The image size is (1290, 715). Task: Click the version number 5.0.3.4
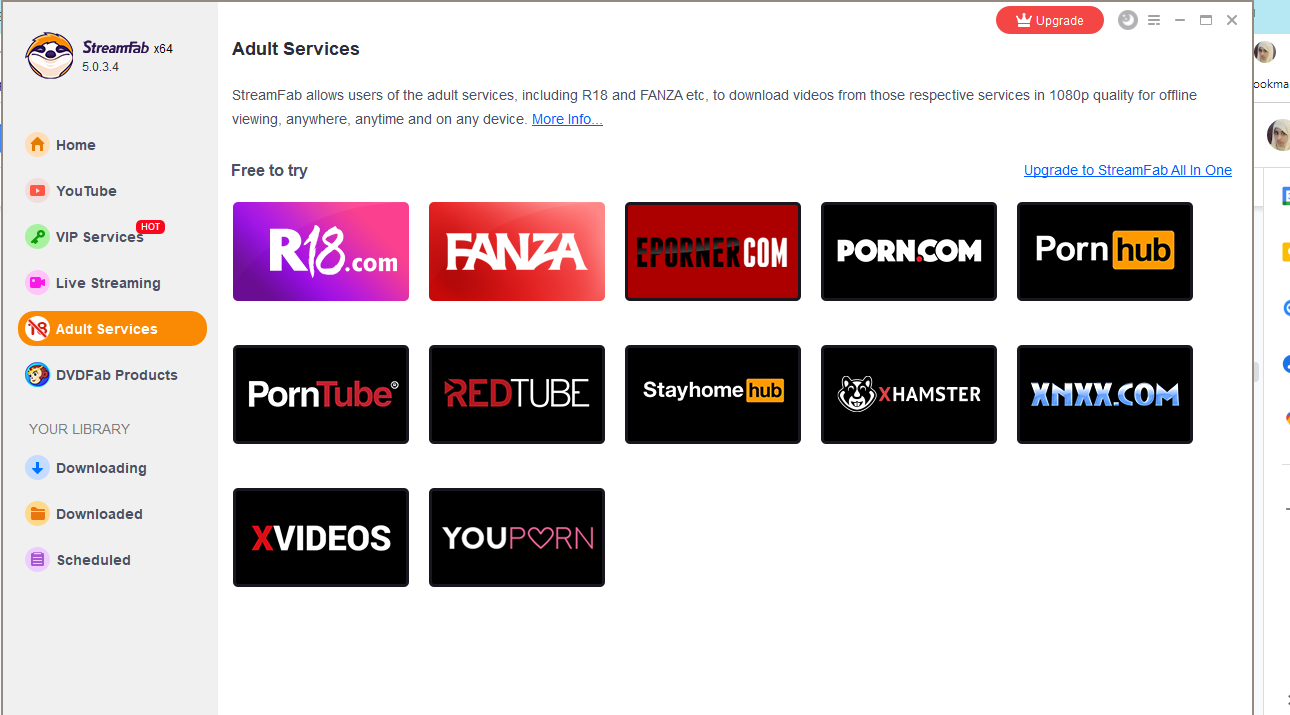[101, 67]
